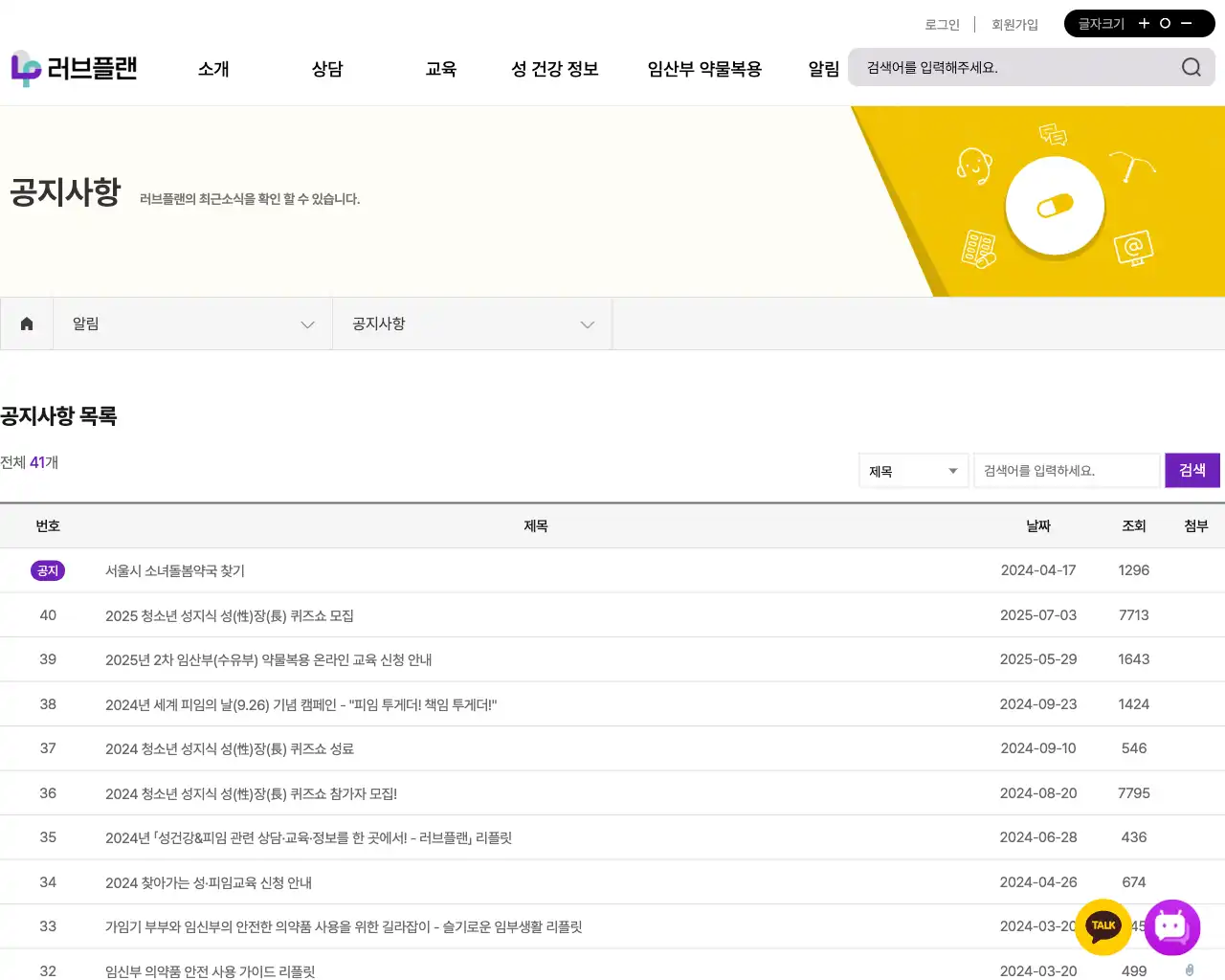Increase font size with the plus icon

click(1144, 24)
